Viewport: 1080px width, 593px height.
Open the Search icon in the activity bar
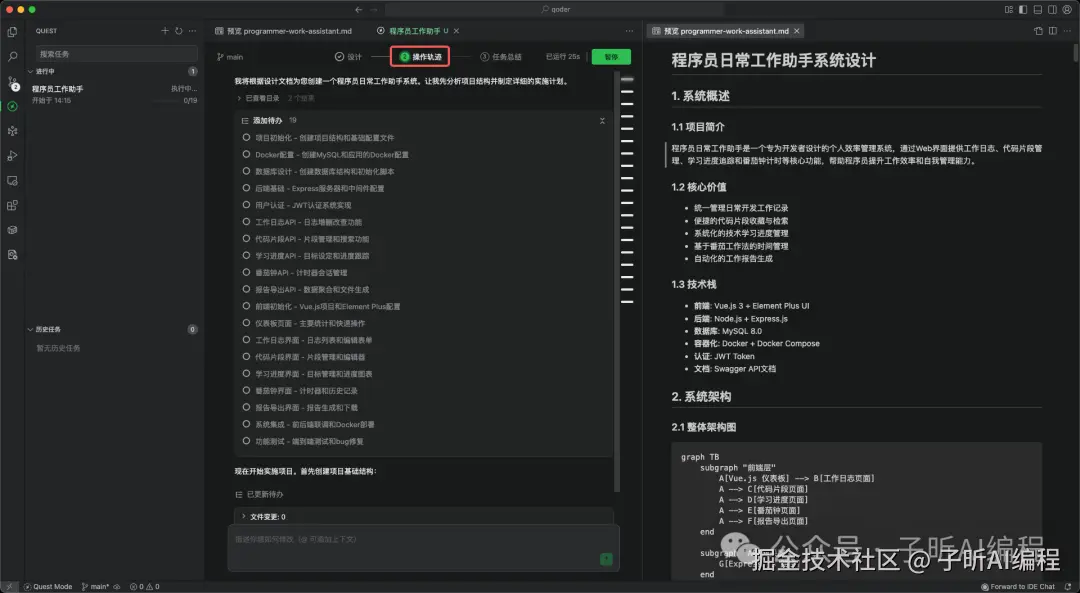pyautogui.click(x=13, y=56)
